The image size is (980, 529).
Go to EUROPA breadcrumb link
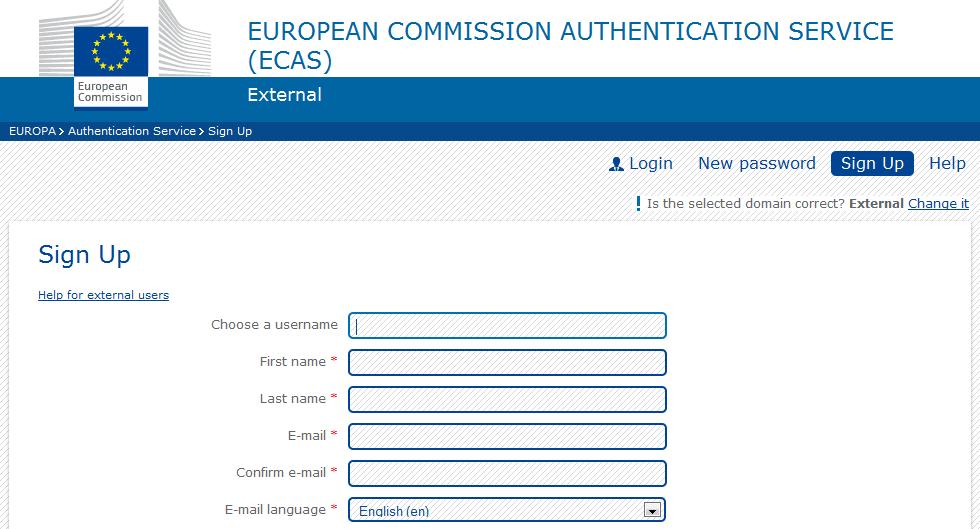click(x=32, y=131)
